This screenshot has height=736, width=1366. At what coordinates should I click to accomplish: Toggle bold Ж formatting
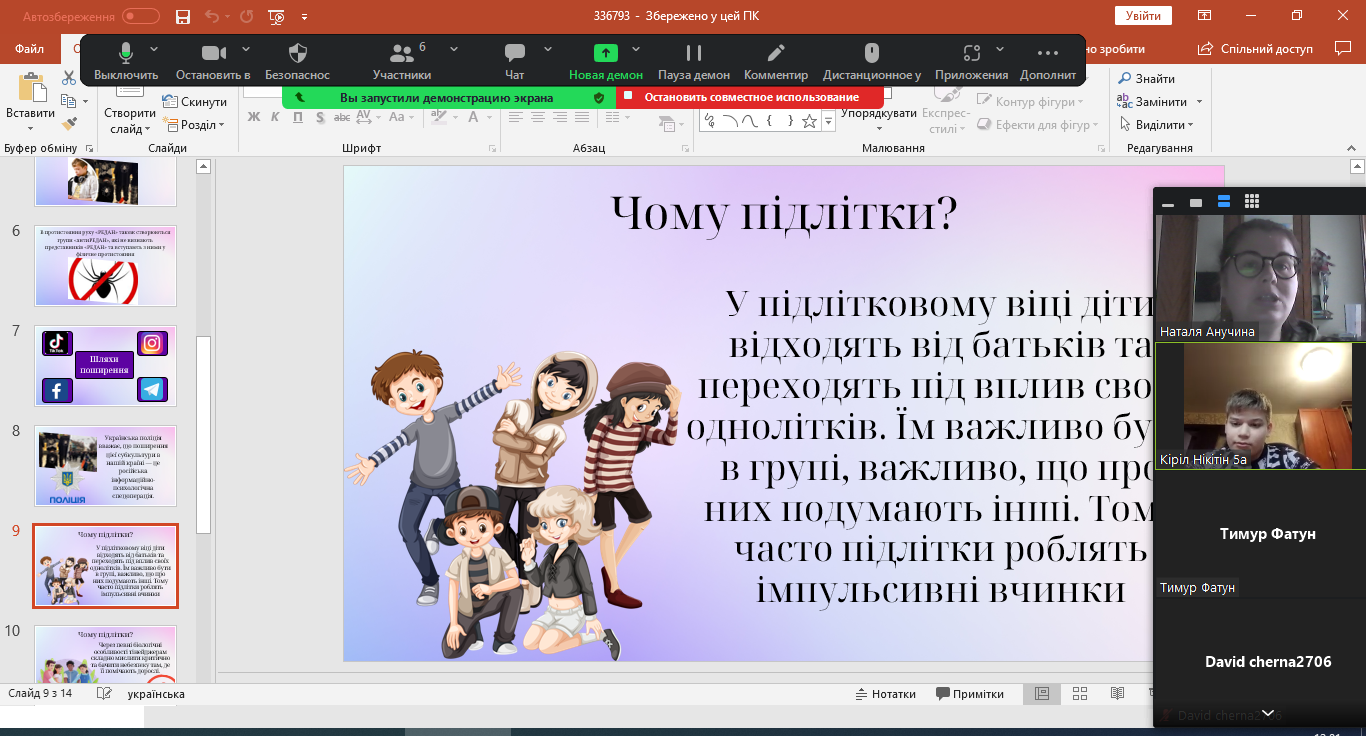(x=253, y=117)
